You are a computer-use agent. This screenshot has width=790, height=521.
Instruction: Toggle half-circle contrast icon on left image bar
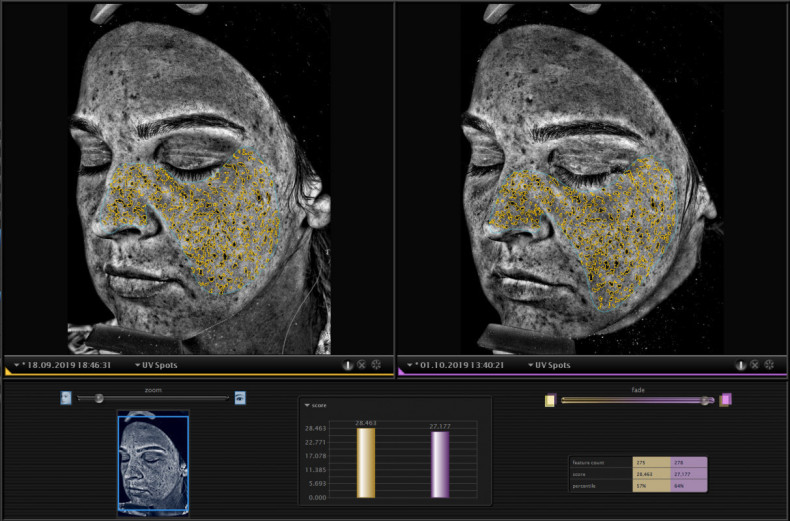(348, 366)
